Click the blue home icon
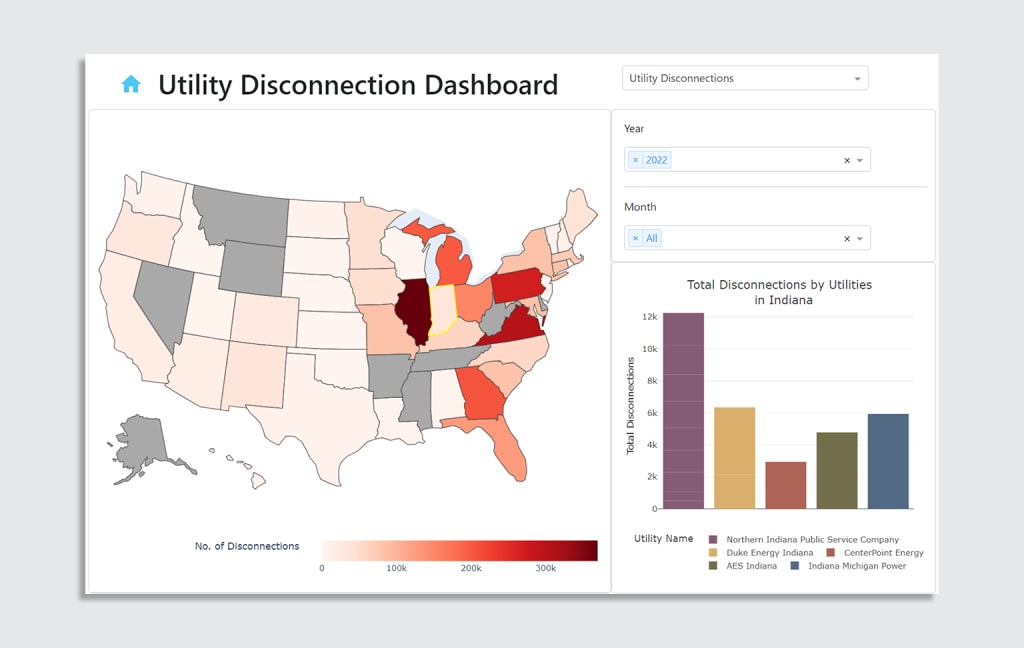The width and height of the screenshot is (1024, 648). pos(130,84)
